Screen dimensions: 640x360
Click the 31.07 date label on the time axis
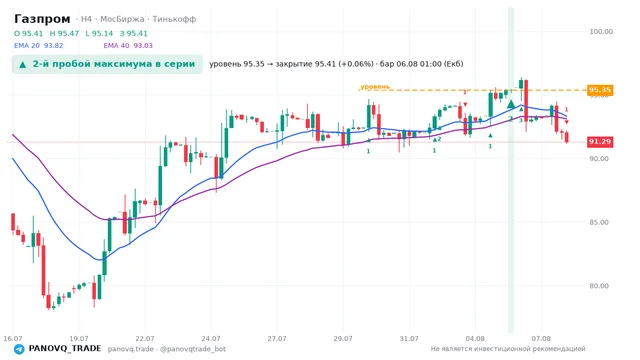(409, 339)
